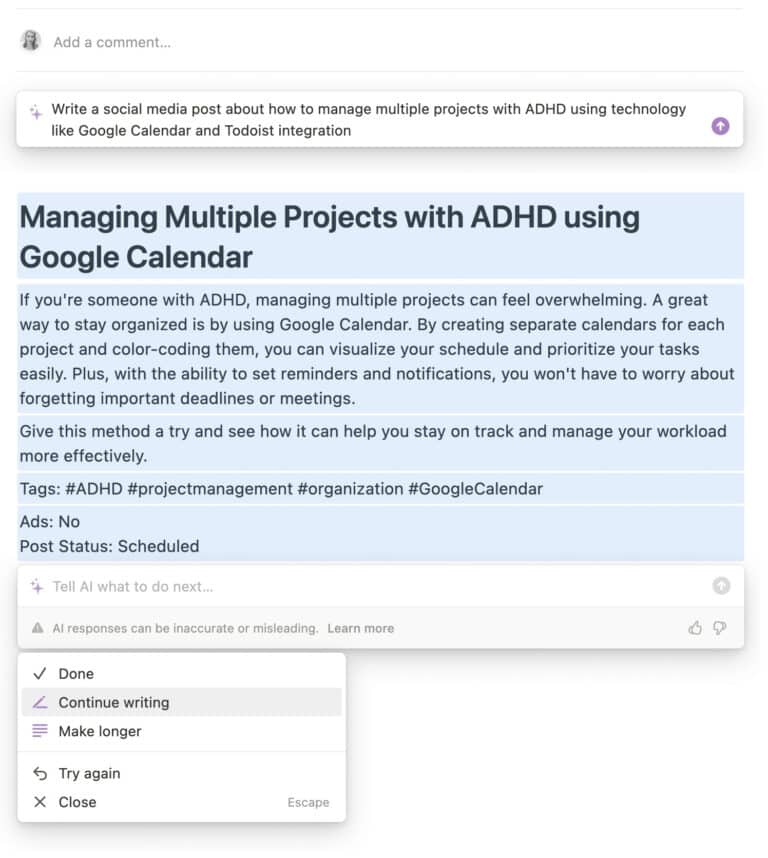This screenshot has width=768, height=858.
Task: Click the Tags line with the #ADHD hashtags
Action: click(x=281, y=489)
